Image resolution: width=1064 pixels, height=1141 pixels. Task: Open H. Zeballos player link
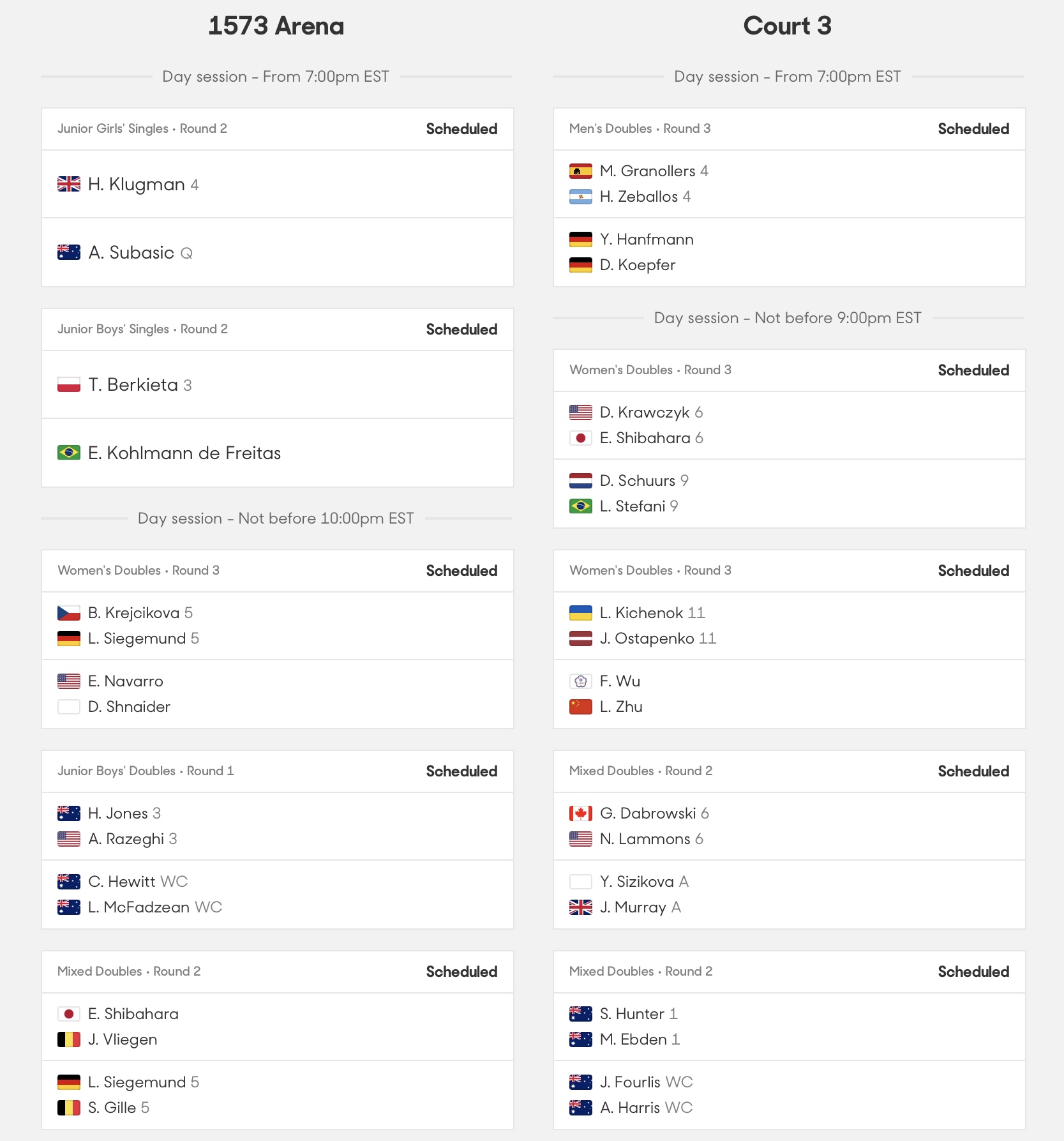tap(639, 197)
